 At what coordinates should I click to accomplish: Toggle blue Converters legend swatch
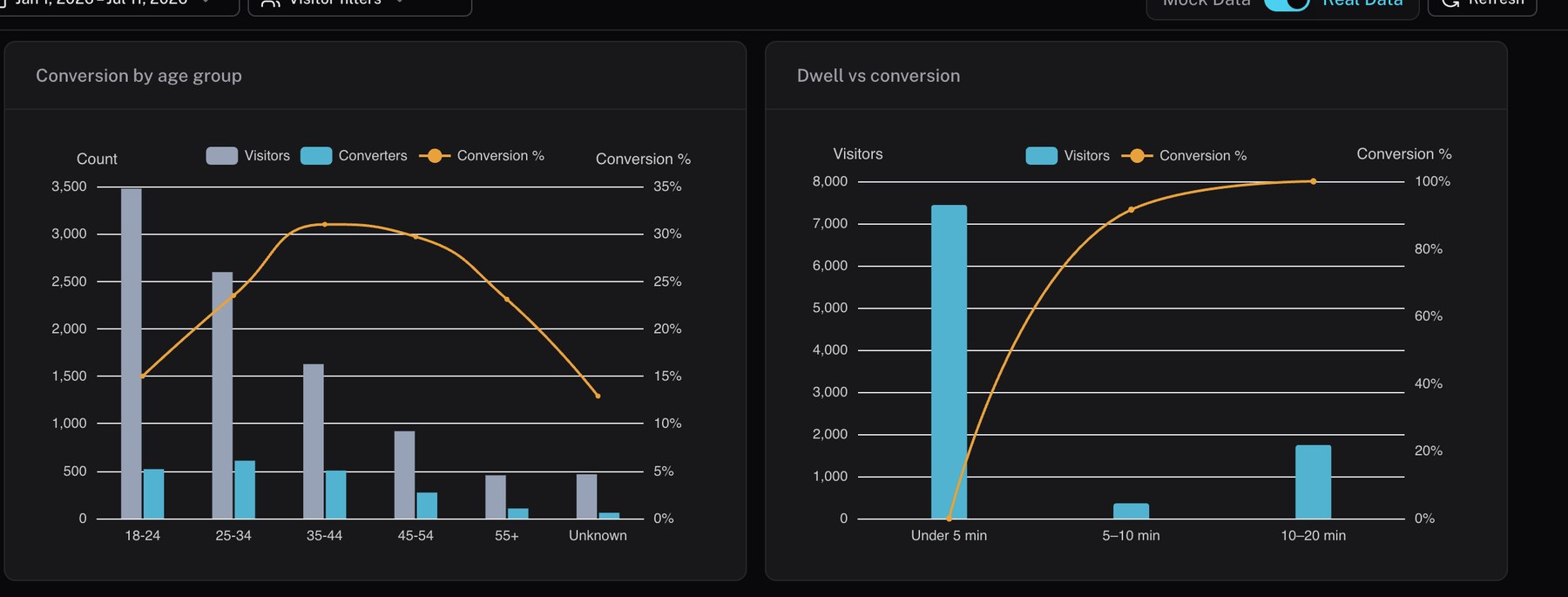click(x=316, y=156)
